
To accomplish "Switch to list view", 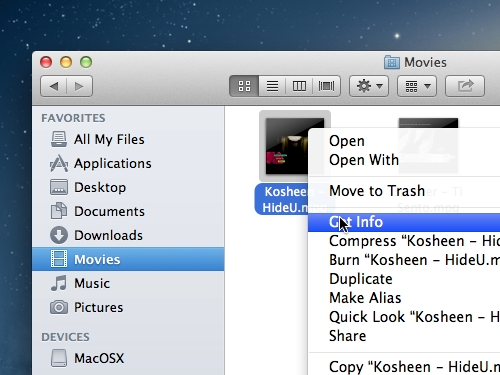I will click(272, 86).
